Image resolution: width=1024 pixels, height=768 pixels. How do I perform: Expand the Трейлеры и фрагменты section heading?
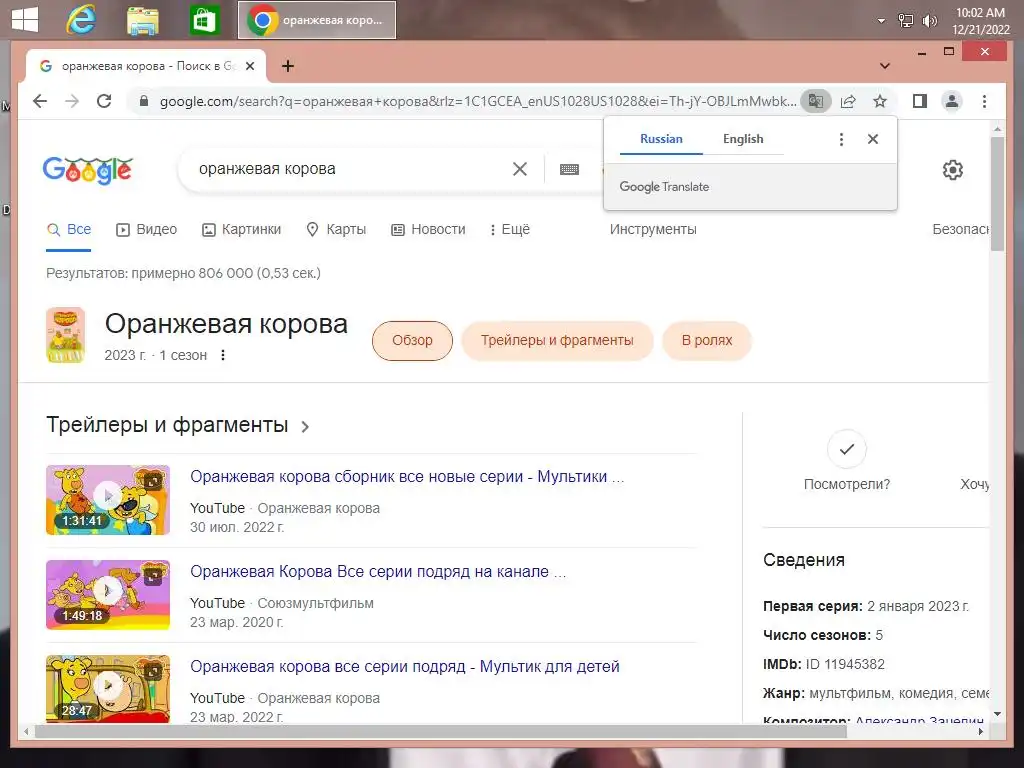point(178,425)
